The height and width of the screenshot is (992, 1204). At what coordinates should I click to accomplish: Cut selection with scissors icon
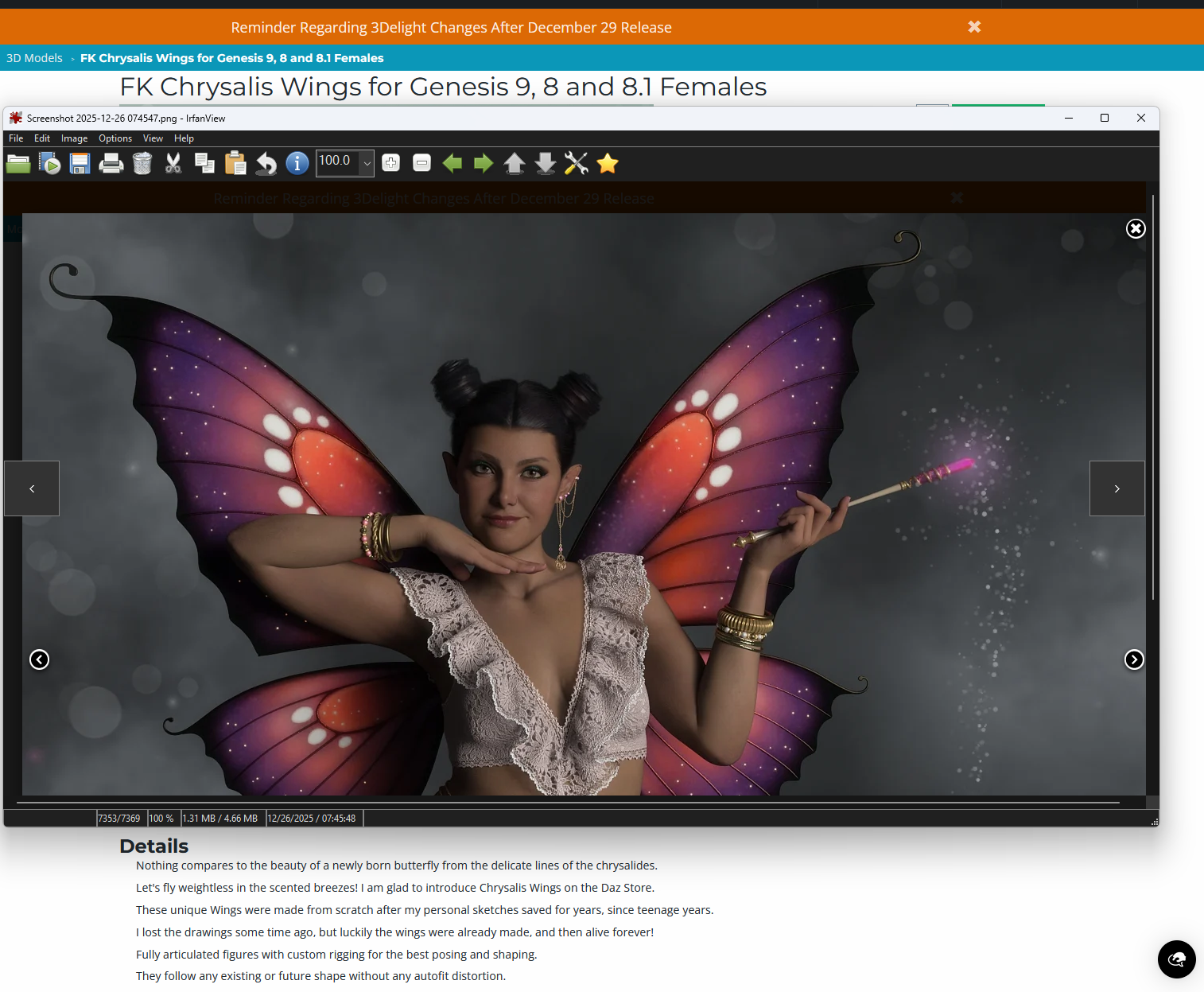[x=173, y=164]
